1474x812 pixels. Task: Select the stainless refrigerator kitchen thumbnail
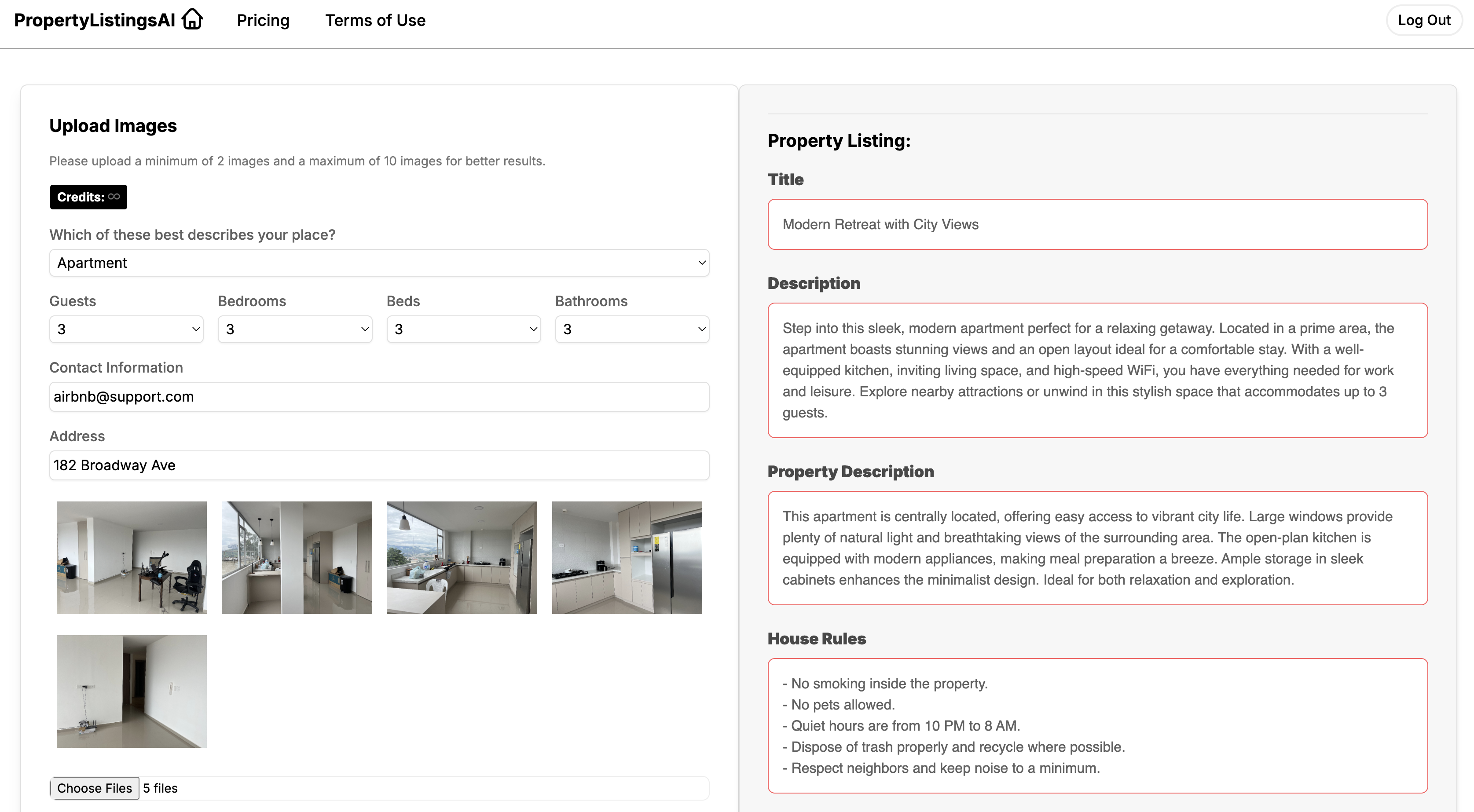pos(627,557)
